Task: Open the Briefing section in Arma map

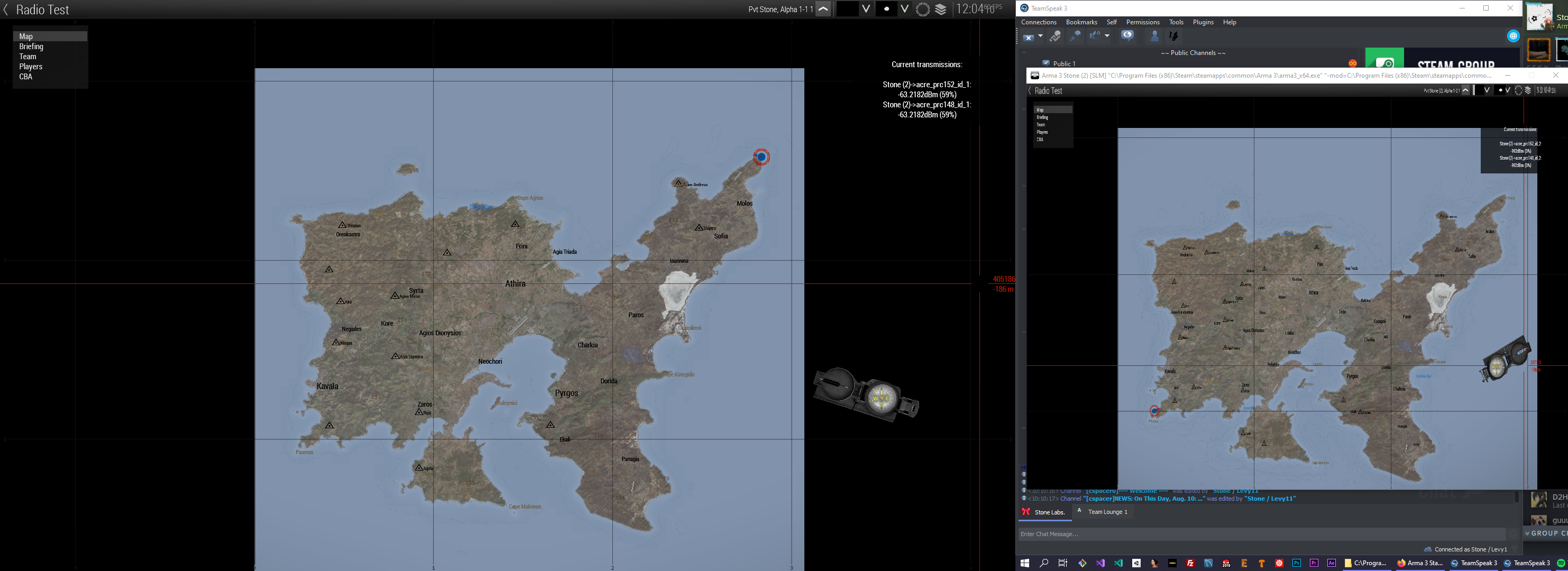Action: click(31, 47)
